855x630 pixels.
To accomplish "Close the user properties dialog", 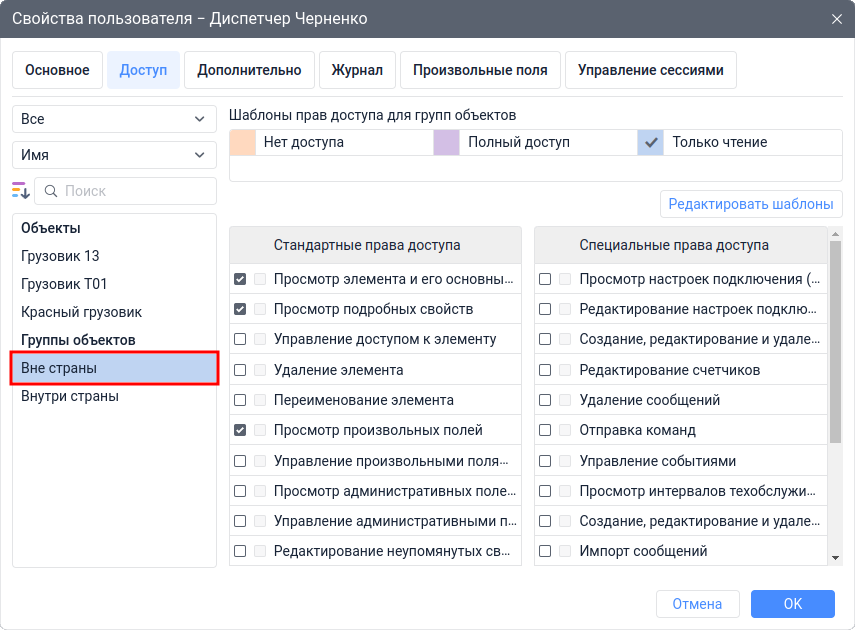I will pos(836,19).
